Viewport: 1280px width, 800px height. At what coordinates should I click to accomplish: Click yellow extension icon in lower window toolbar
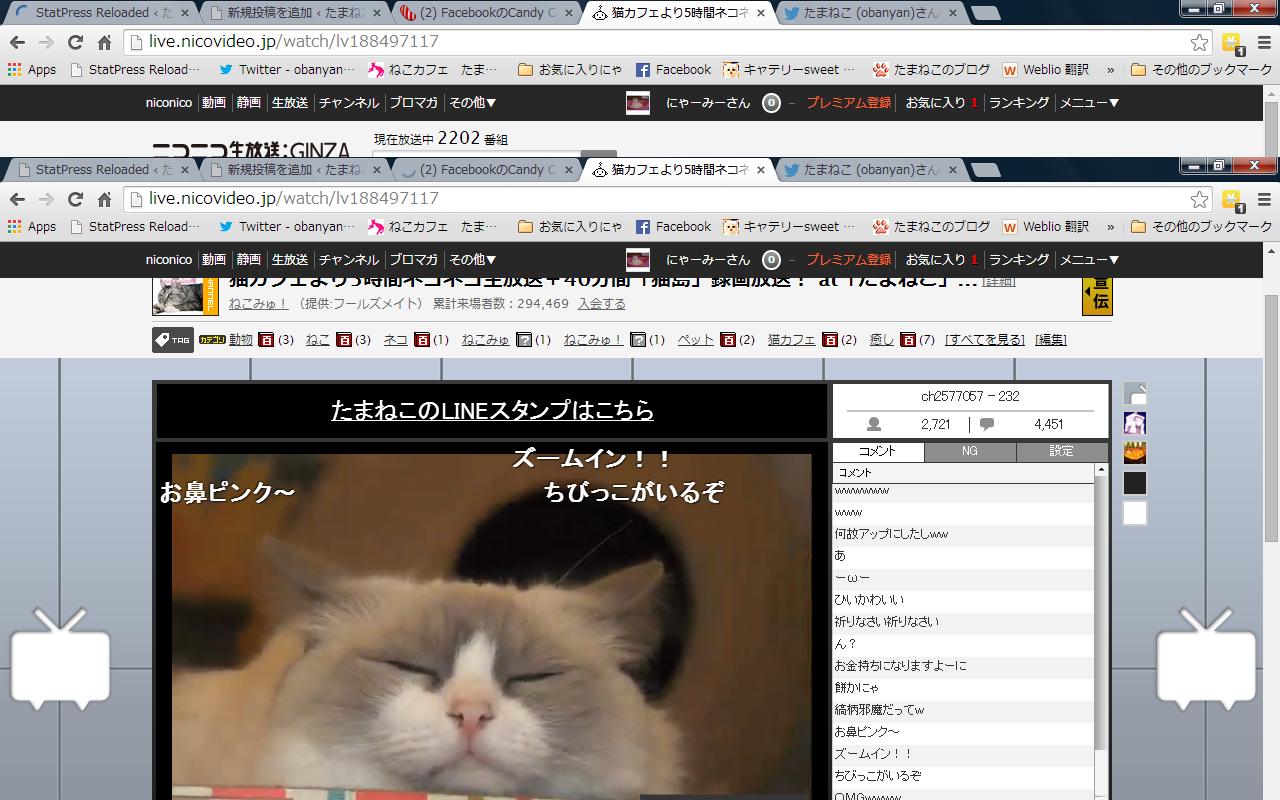click(1232, 199)
